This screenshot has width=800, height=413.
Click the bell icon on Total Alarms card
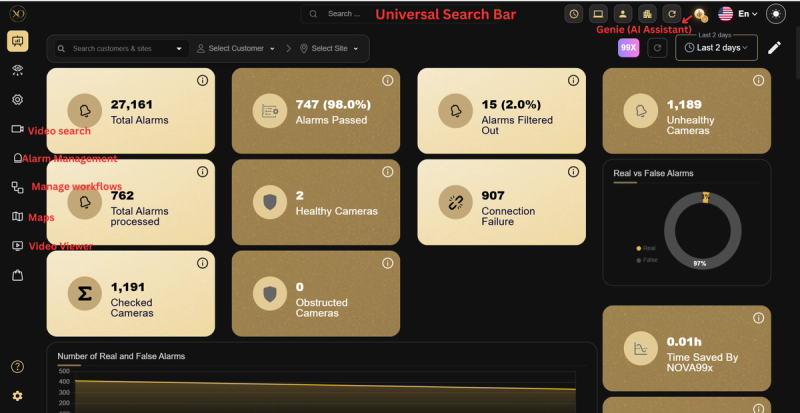tap(85, 111)
